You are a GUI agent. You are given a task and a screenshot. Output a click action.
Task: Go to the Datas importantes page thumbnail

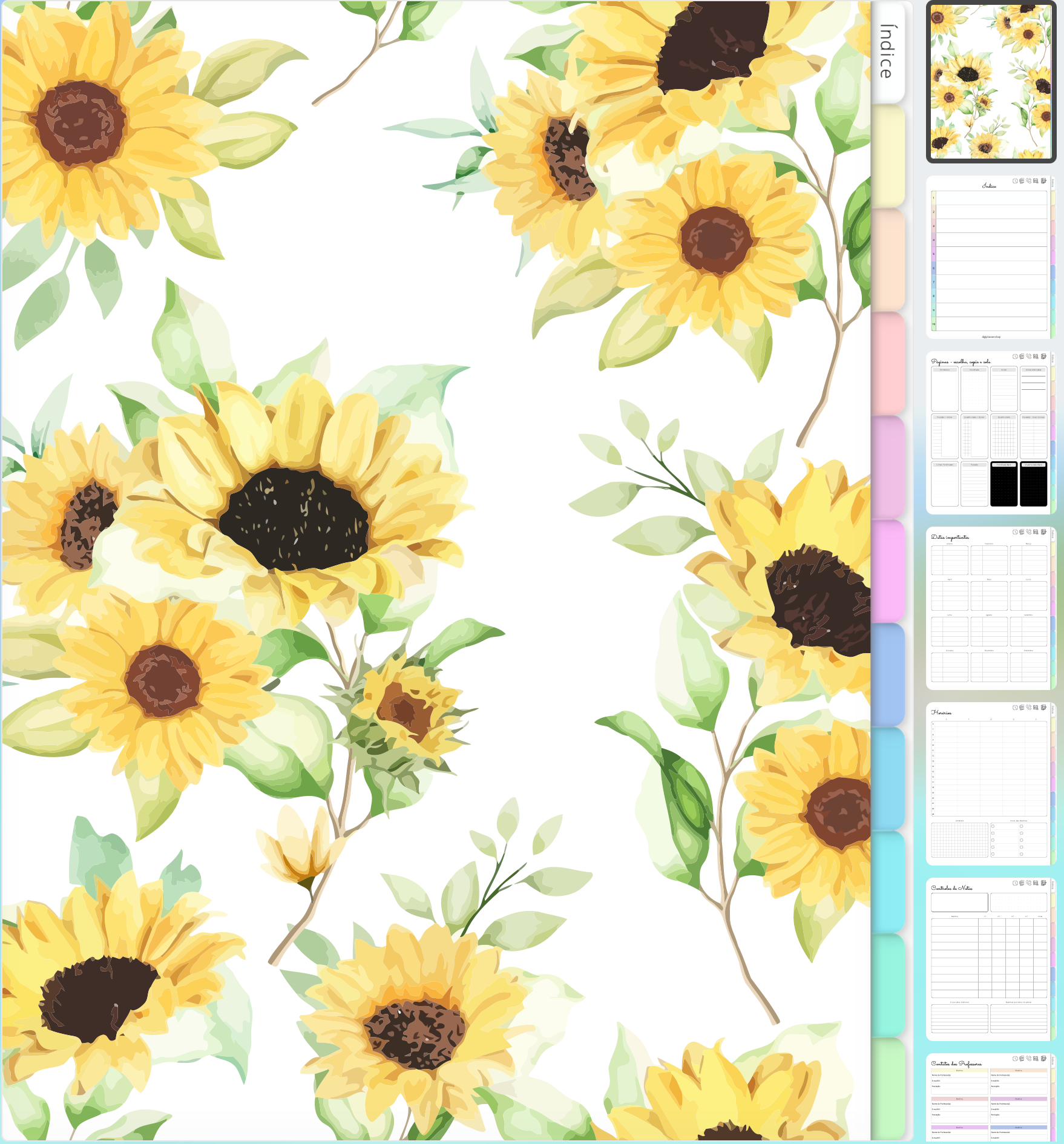click(990, 608)
